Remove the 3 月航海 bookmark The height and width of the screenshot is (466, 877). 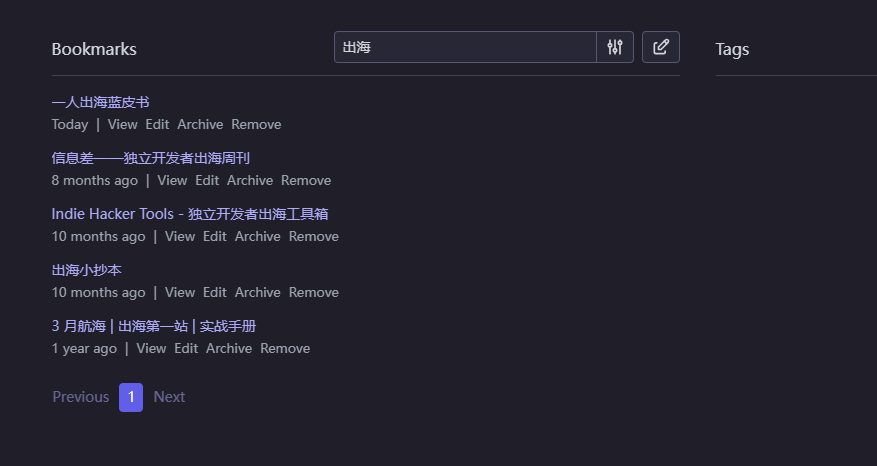[x=285, y=348]
